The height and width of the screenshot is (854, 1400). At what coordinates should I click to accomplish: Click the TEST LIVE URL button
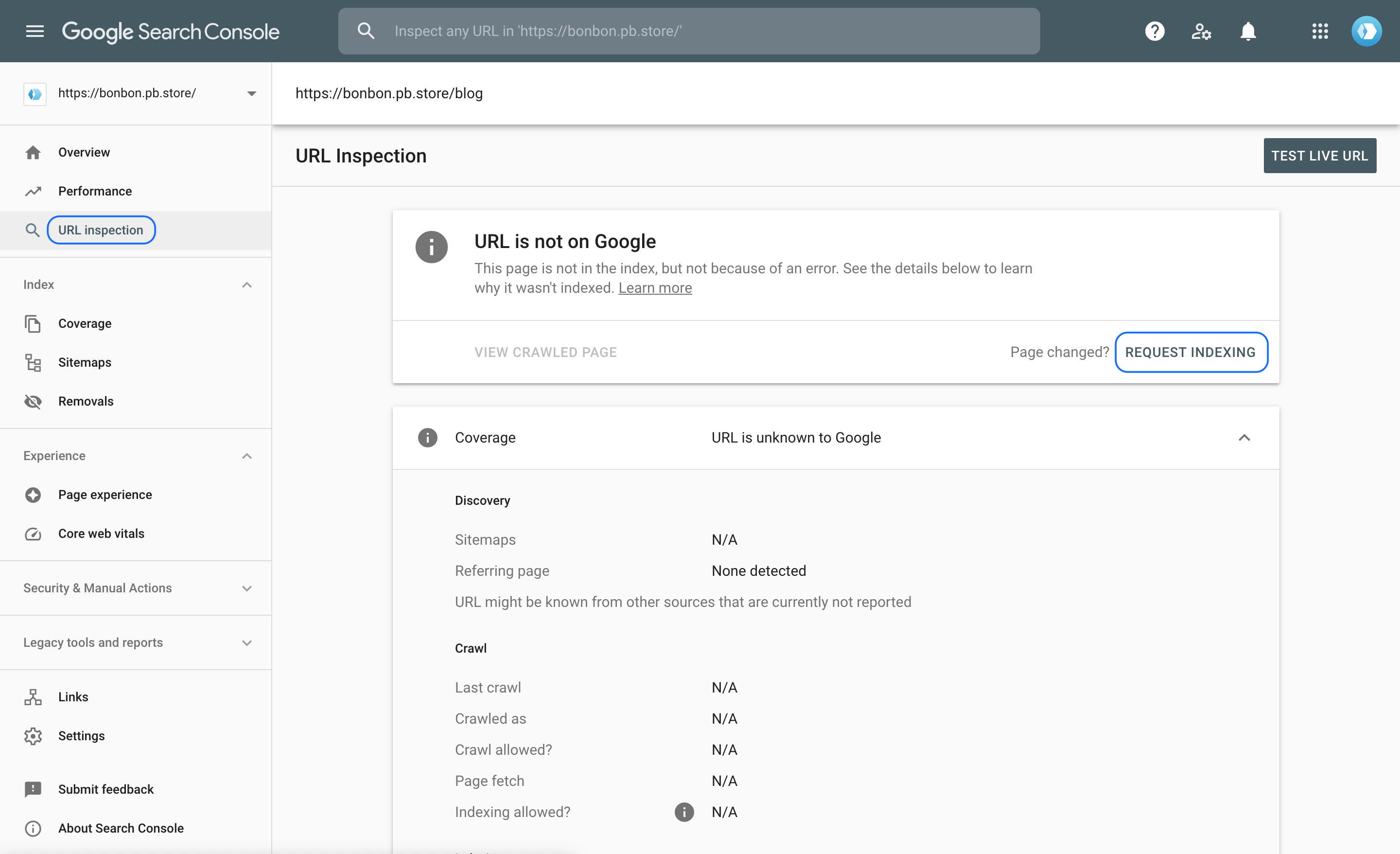(1319, 155)
